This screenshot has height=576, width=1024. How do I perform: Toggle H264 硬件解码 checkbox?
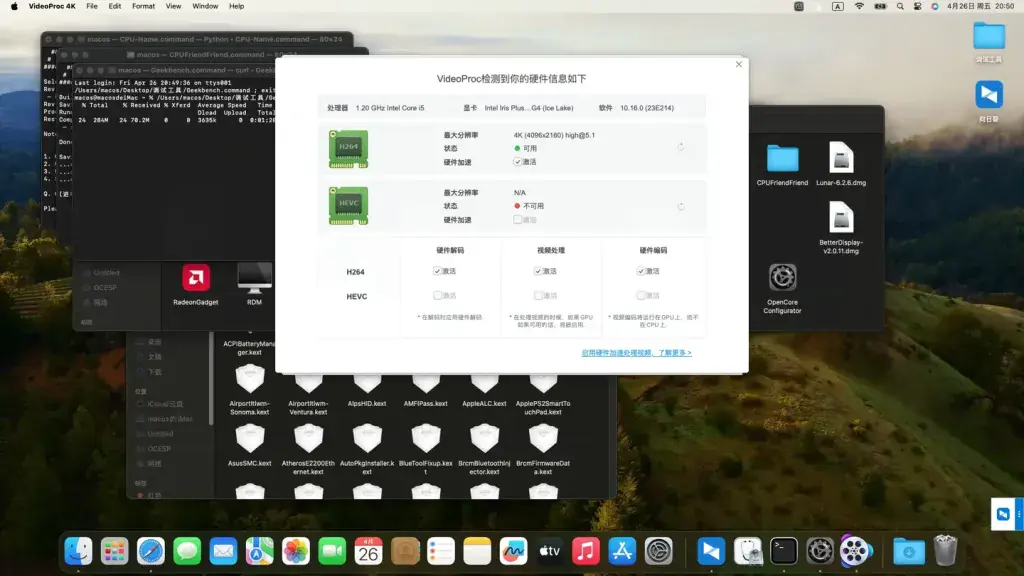click(437, 270)
